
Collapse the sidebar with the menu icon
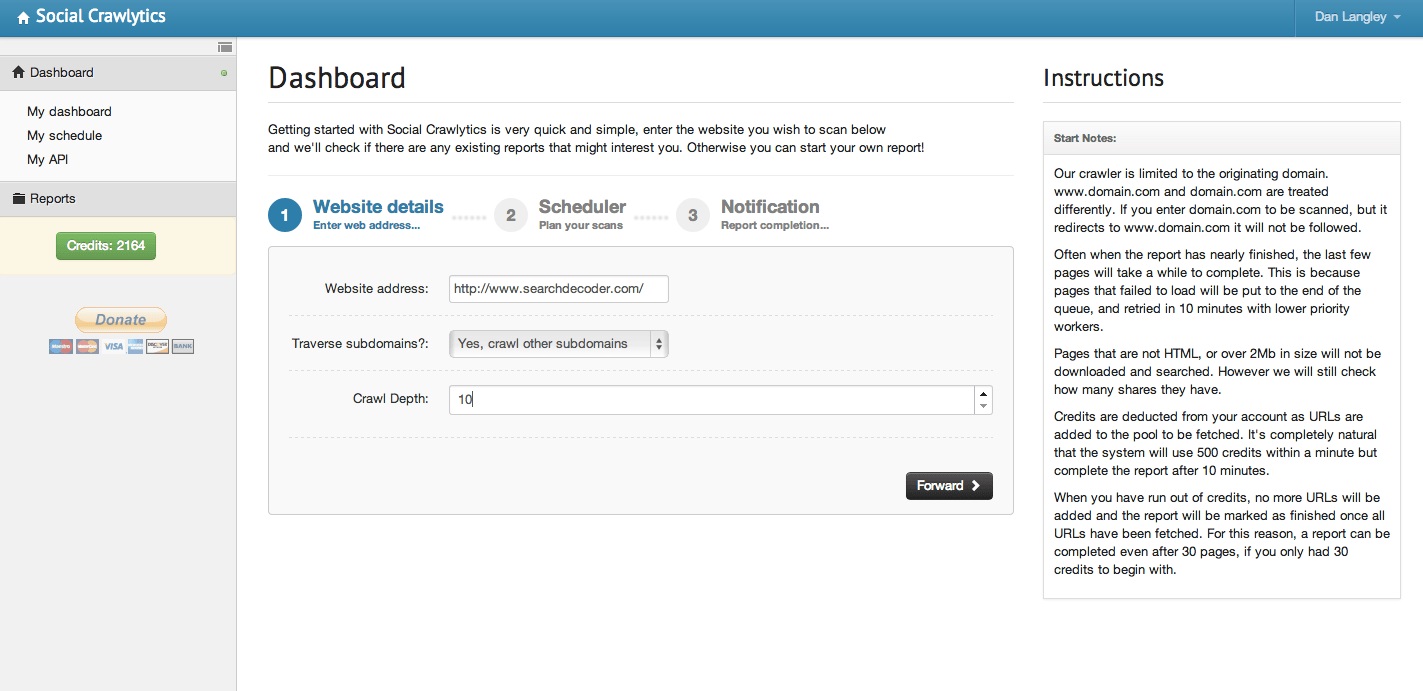(225, 47)
